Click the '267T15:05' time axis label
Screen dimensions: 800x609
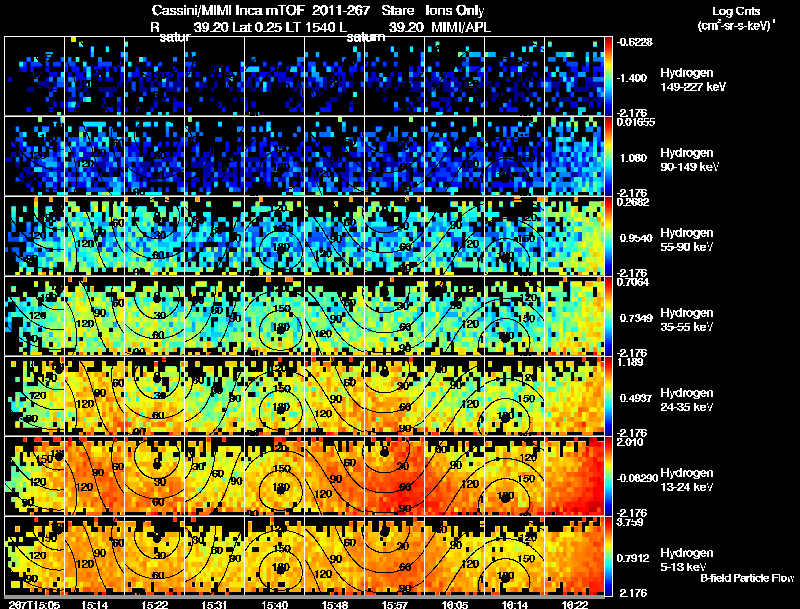34,604
